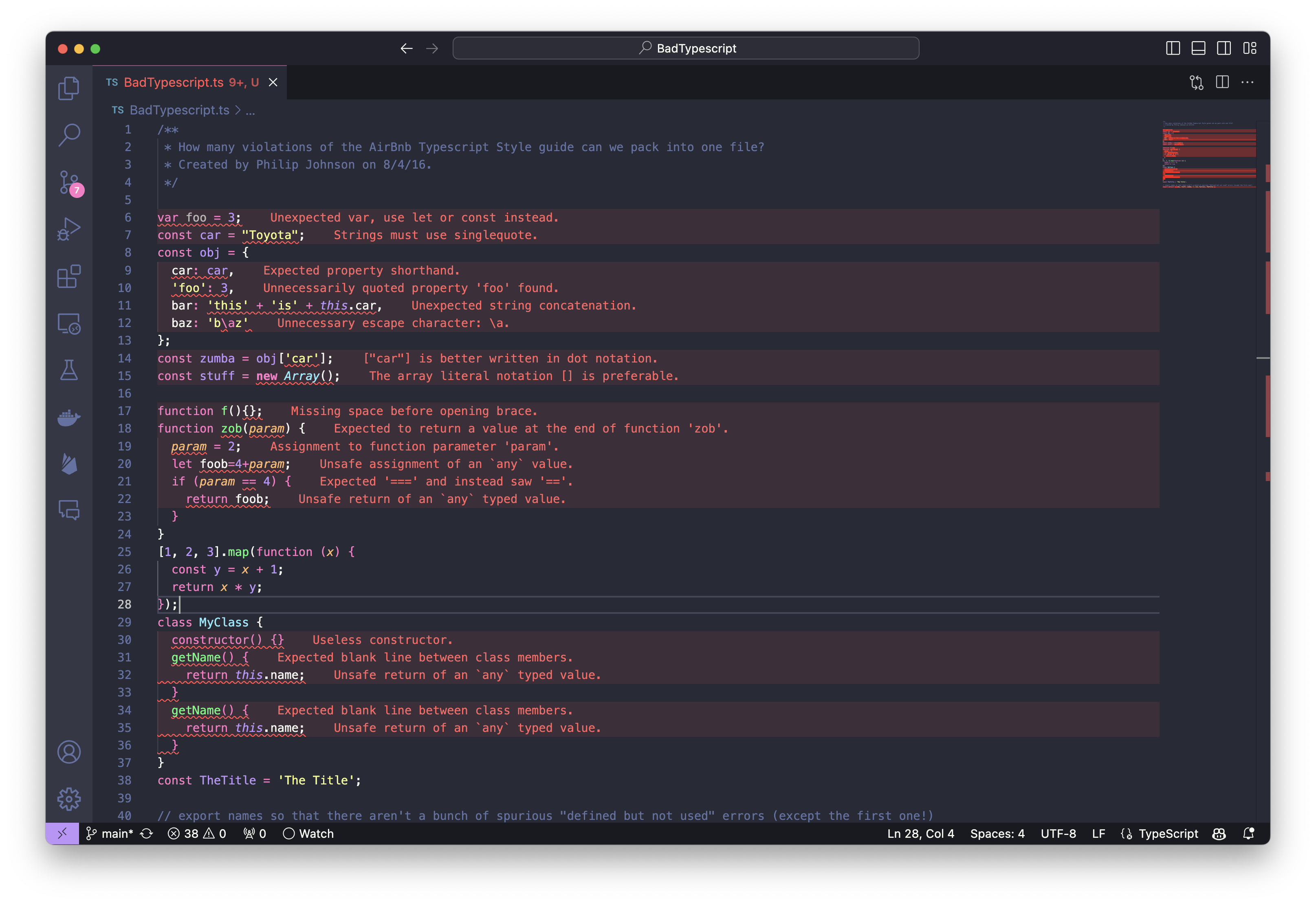Expand the breadcrumb ellipsis after BadTypescript.ts
This screenshot has width=1316, height=905.
[250, 110]
